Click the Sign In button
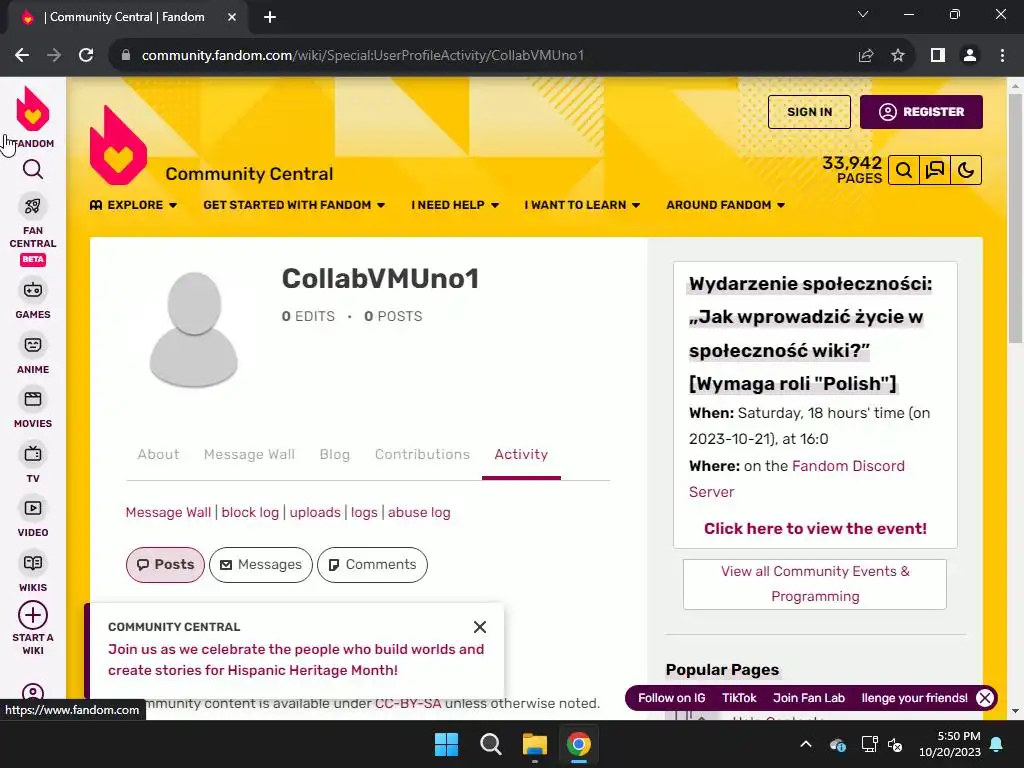Image resolution: width=1024 pixels, height=768 pixels. point(809,112)
